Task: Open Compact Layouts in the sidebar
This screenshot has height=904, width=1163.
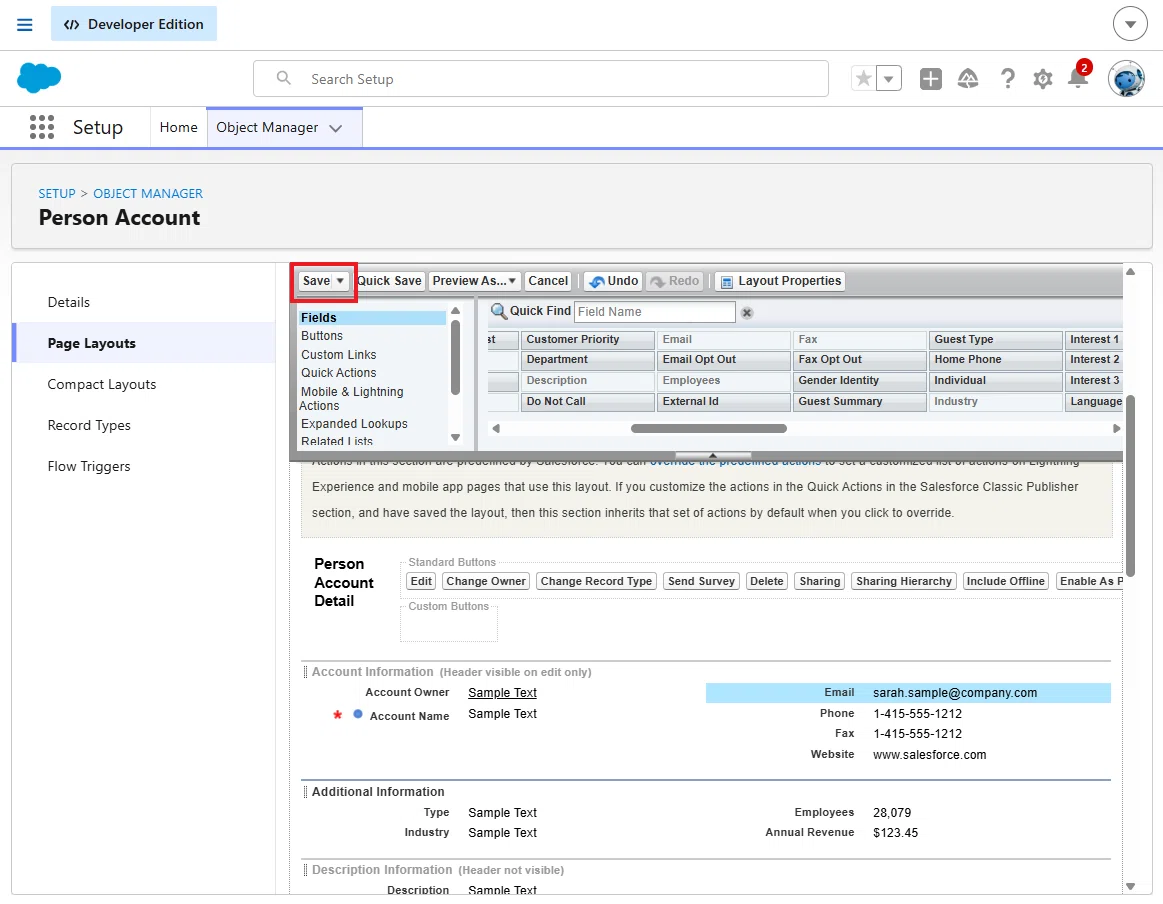Action: pos(102,385)
